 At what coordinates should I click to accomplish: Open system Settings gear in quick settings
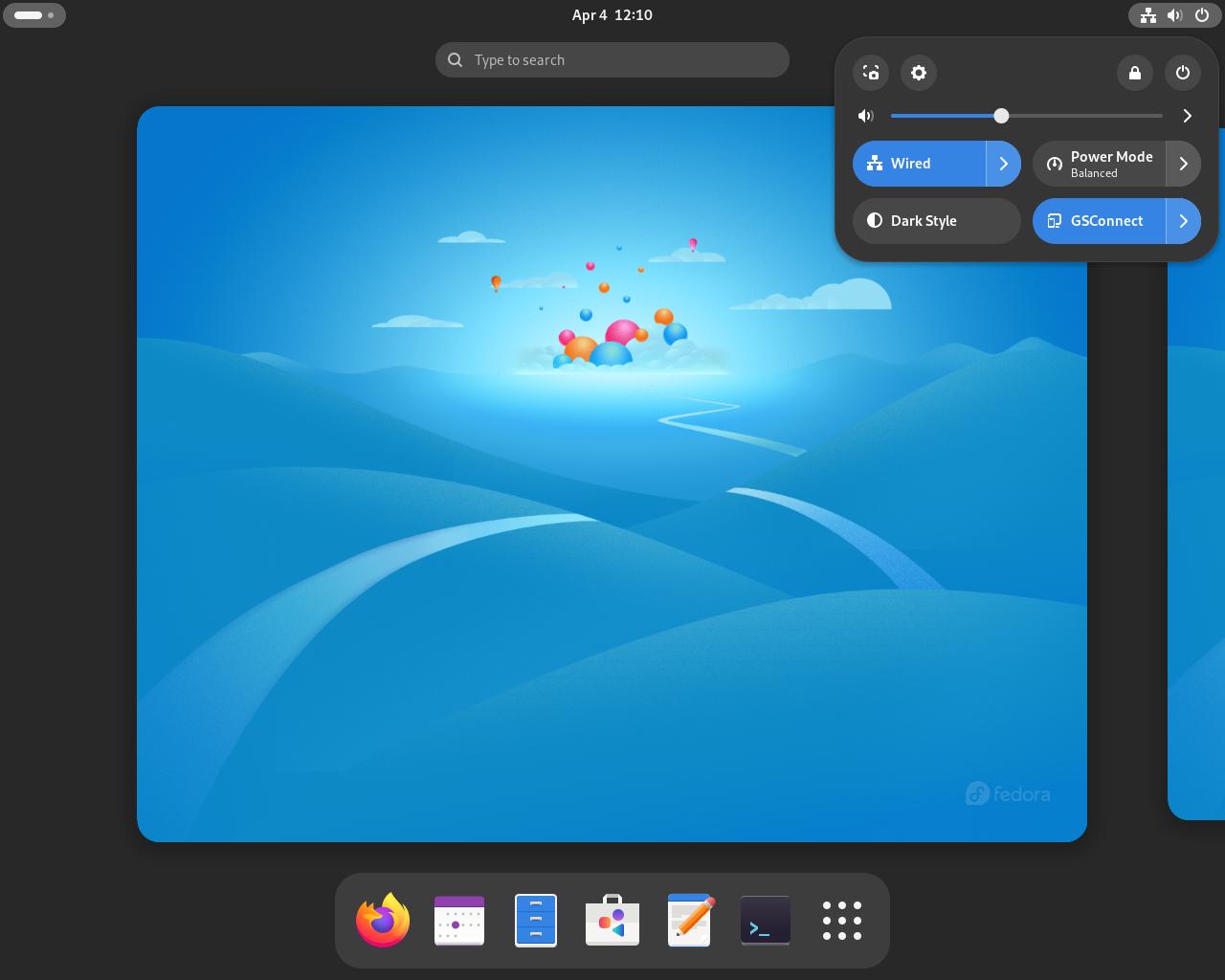click(919, 73)
